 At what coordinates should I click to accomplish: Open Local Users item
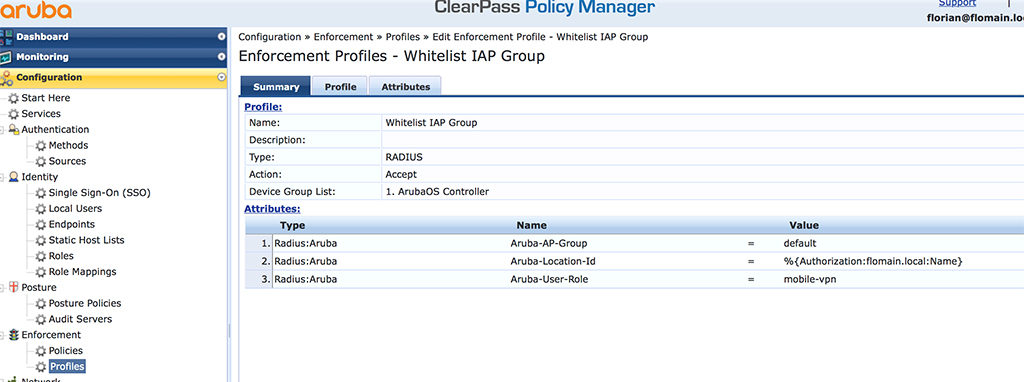(x=76, y=209)
